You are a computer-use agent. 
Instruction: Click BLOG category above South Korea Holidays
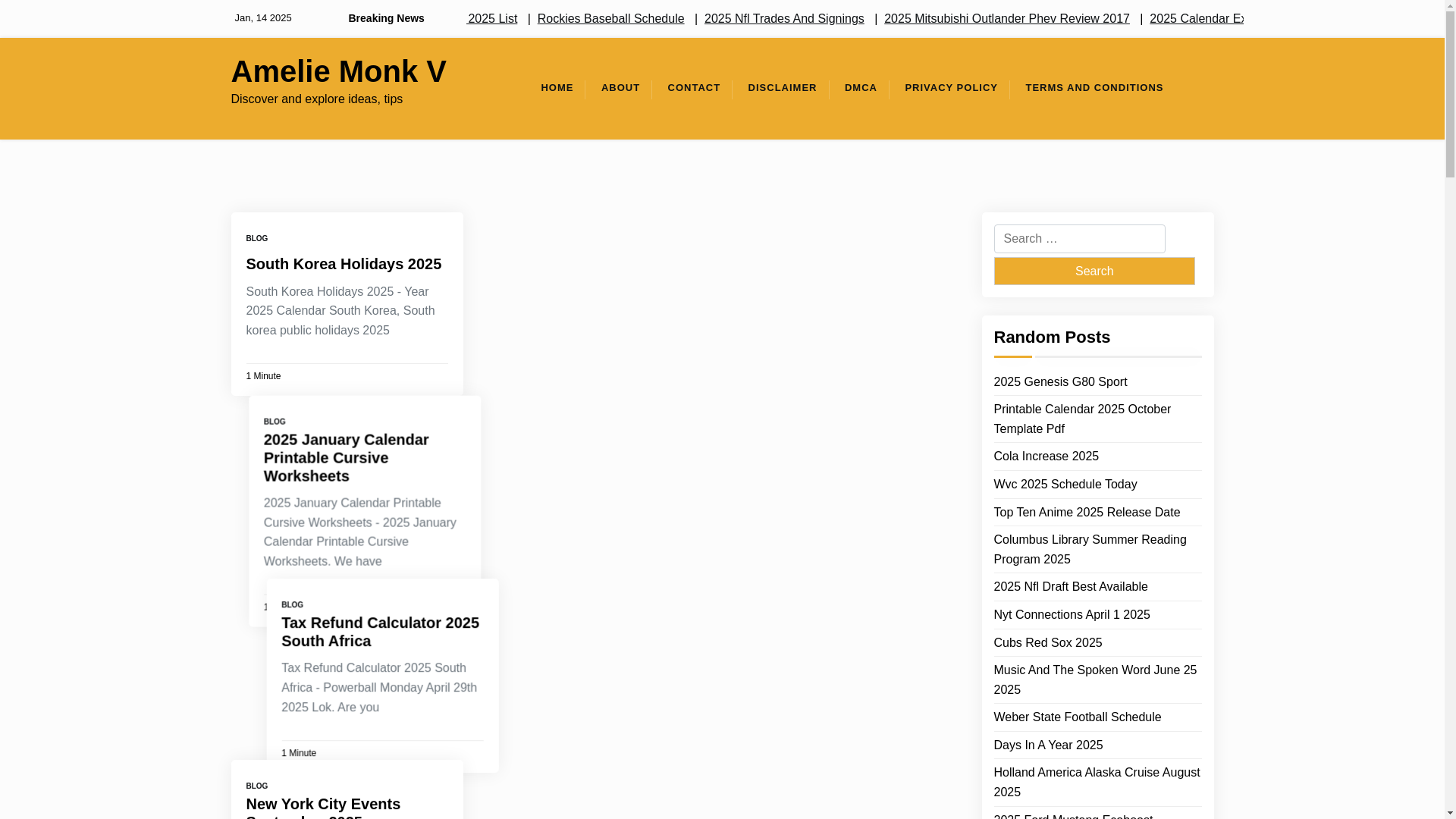coord(256,239)
